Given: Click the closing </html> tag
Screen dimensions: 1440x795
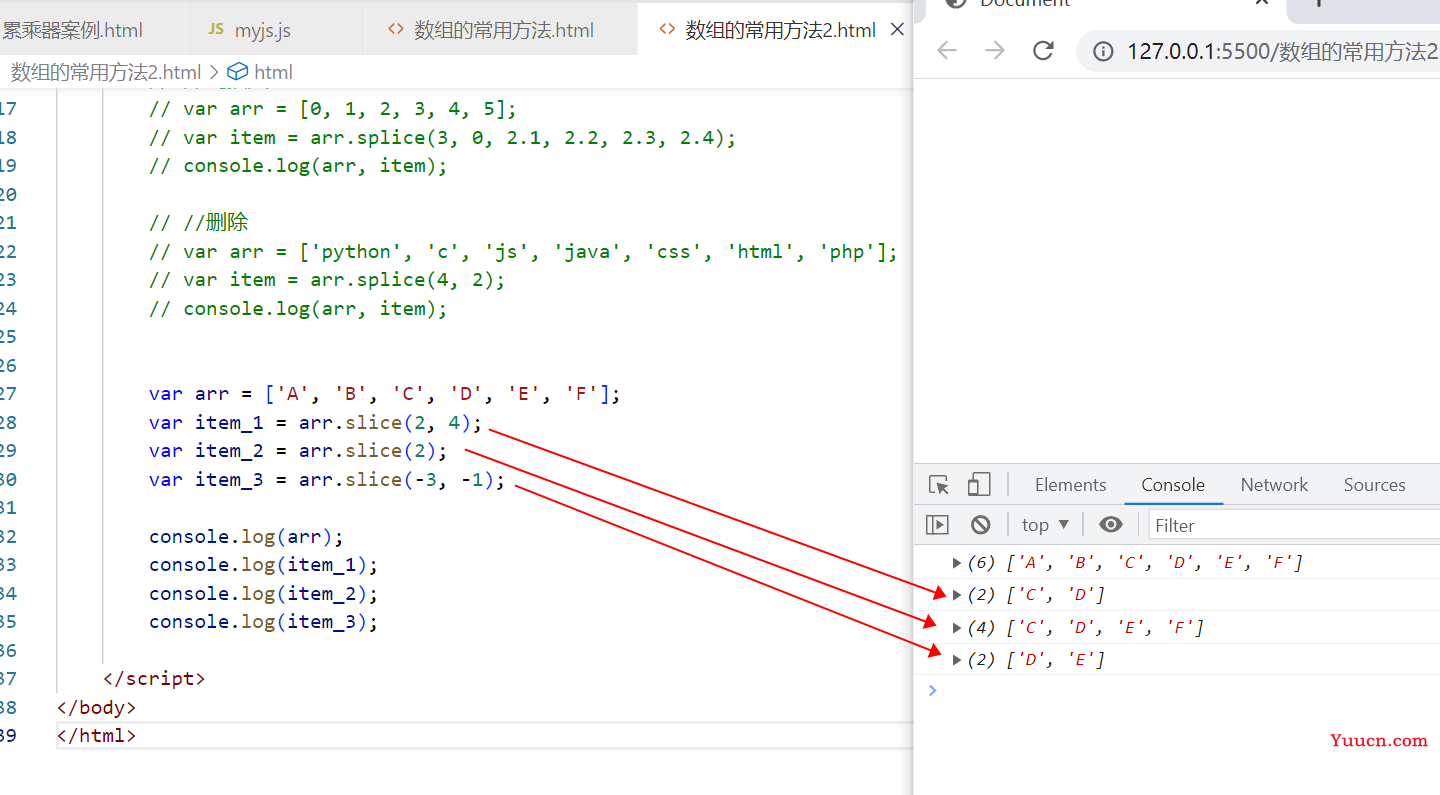Looking at the screenshot, I should (96, 736).
